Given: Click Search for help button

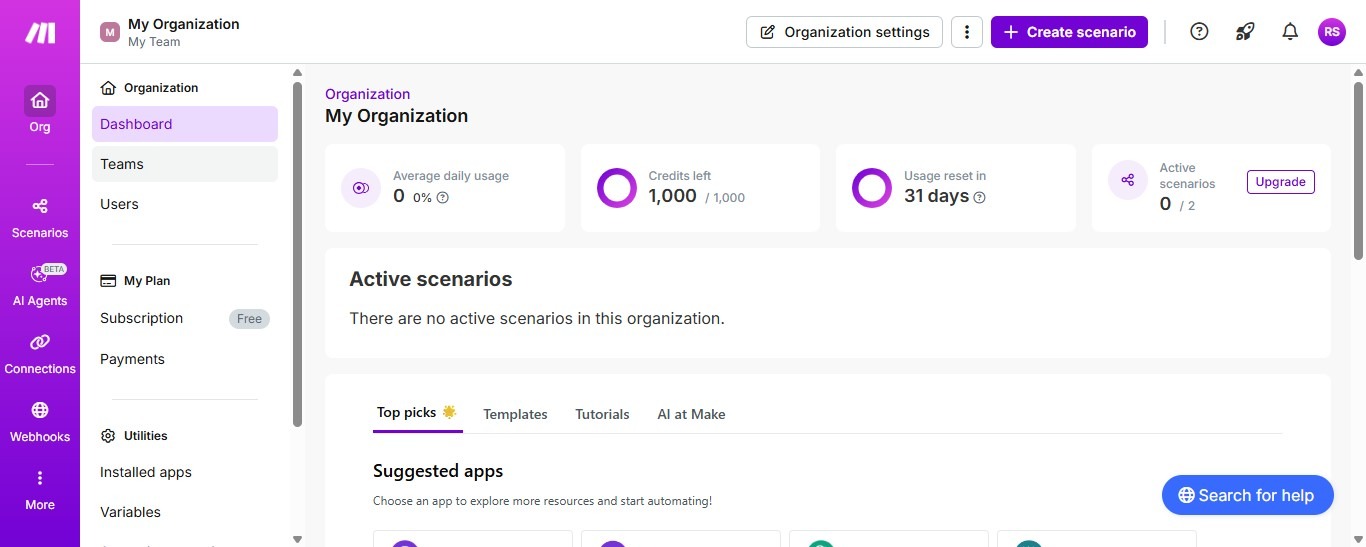Looking at the screenshot, I should point(1247,495).
